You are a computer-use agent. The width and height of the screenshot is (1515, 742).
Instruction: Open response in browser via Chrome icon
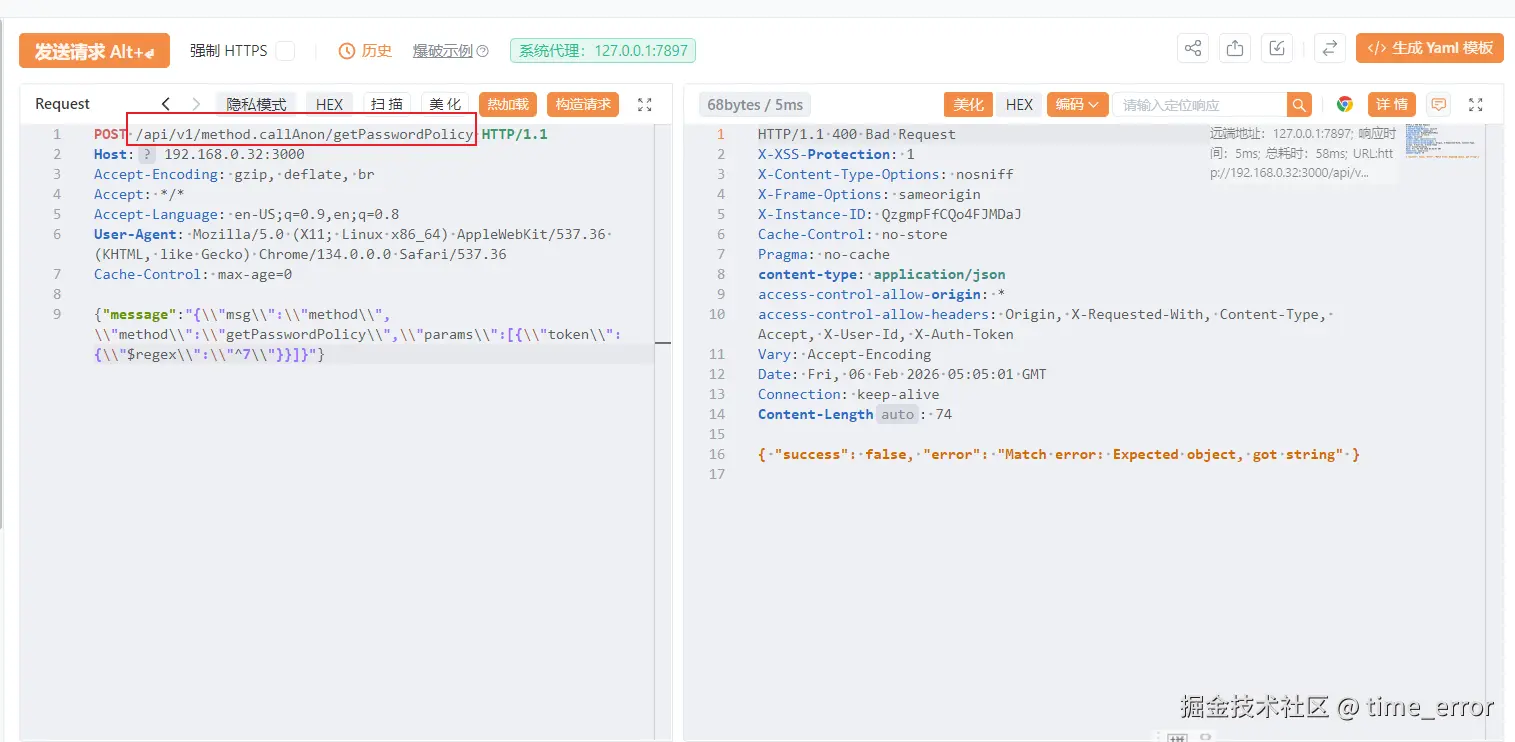pyautogui.click(x=1345, y=104)
